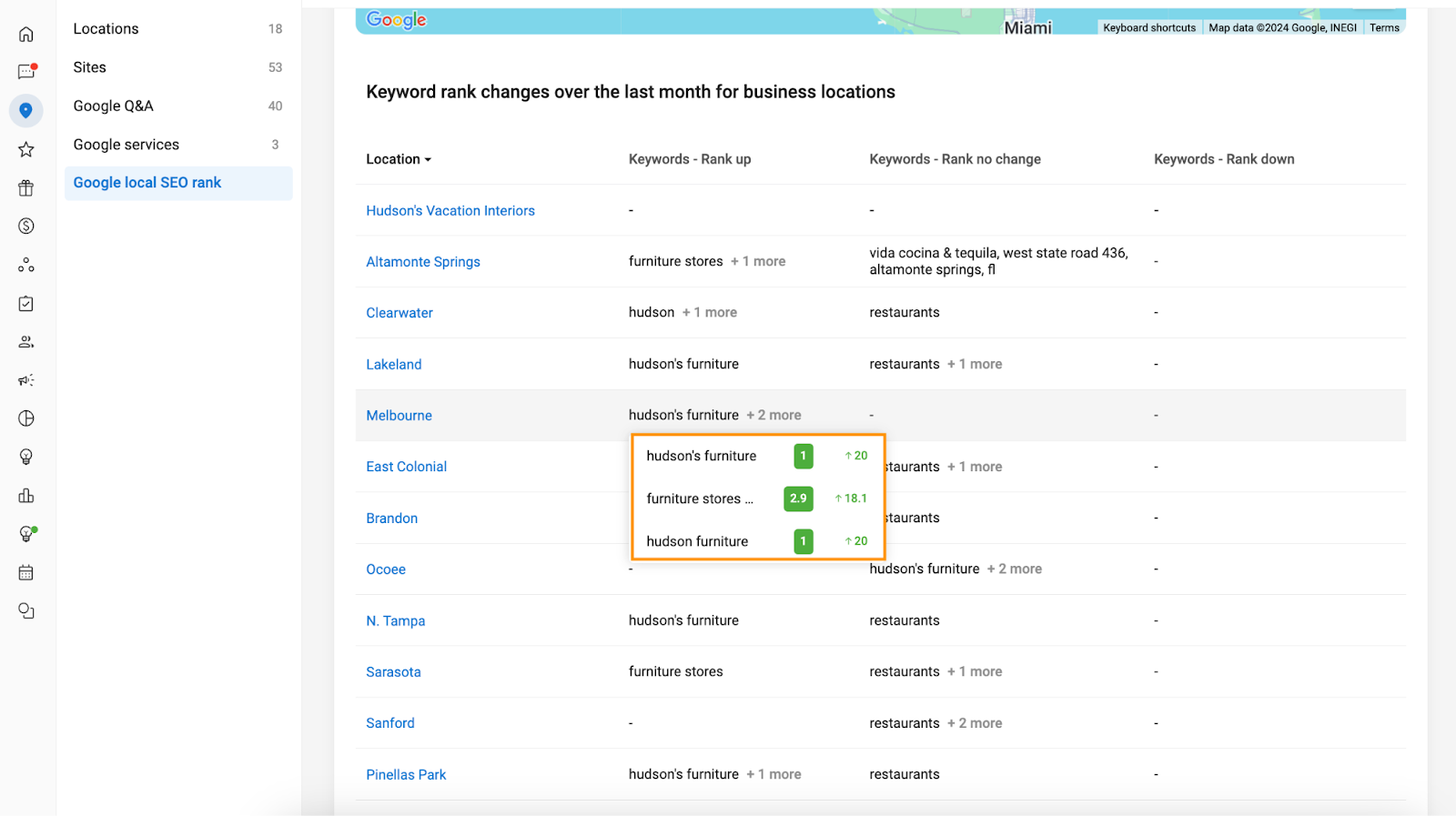Expand '+ 2 more' in Melbourne rank up

(774, 415)
